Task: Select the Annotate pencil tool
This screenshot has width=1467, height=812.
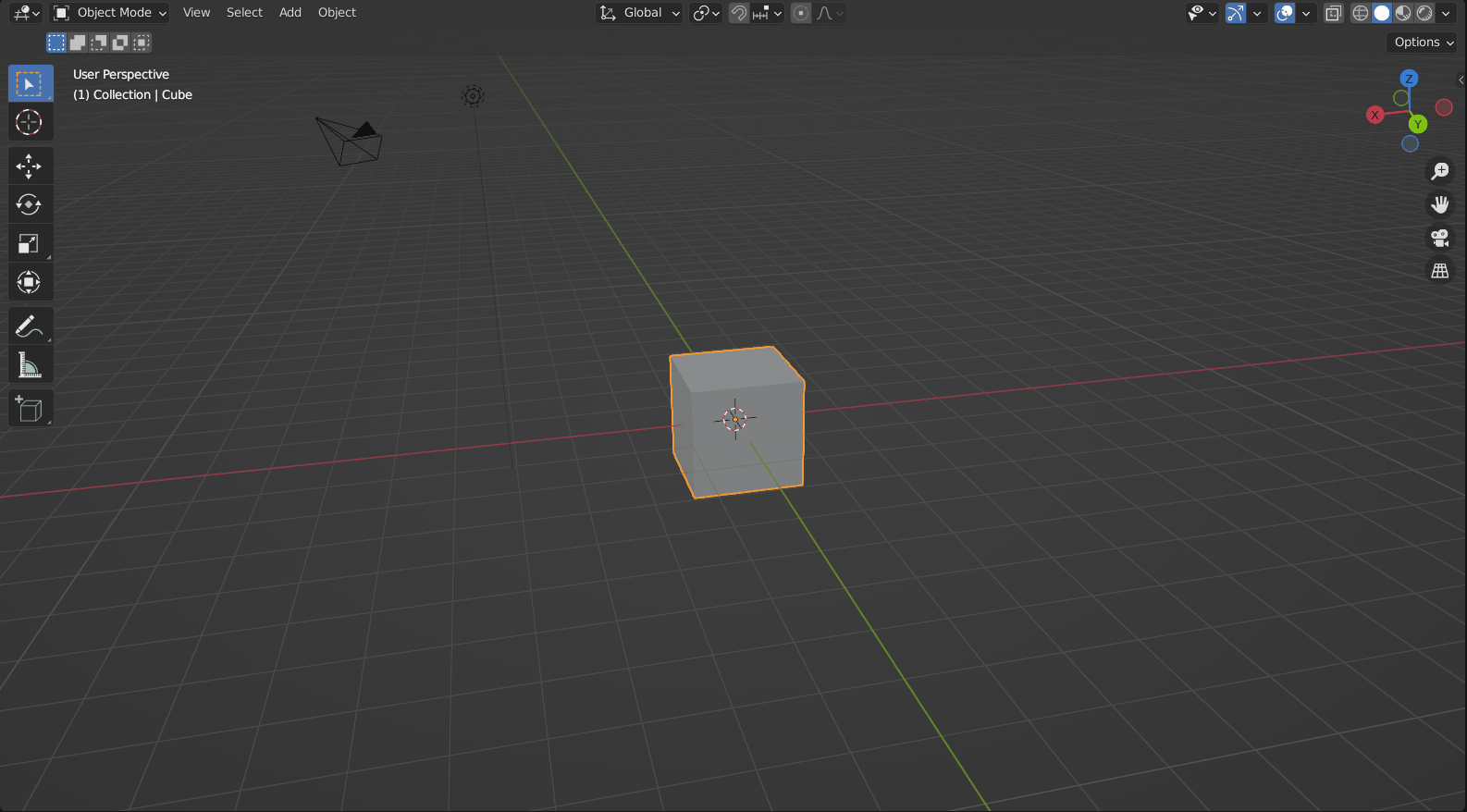Action: [30, 326]
